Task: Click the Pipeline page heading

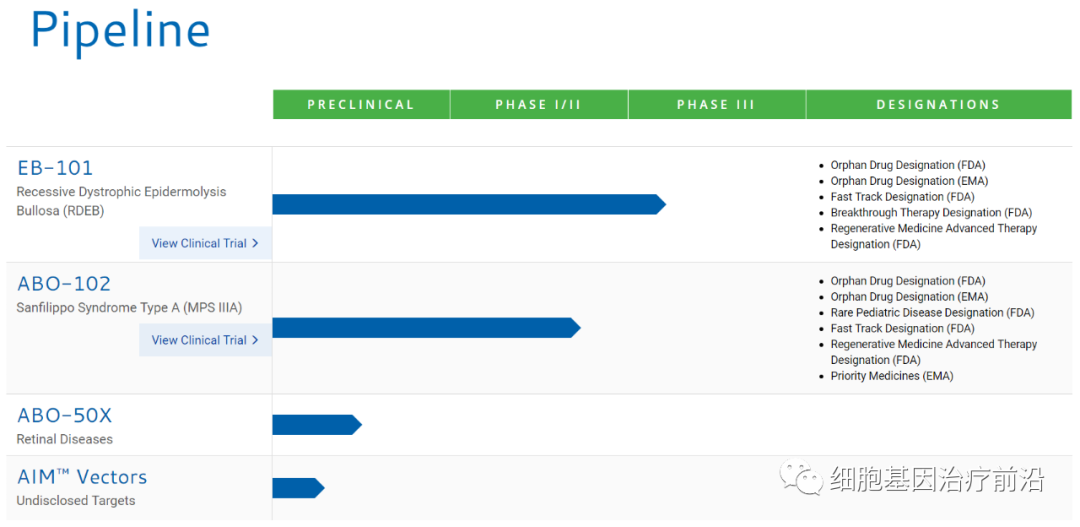Action: (120, 30)
